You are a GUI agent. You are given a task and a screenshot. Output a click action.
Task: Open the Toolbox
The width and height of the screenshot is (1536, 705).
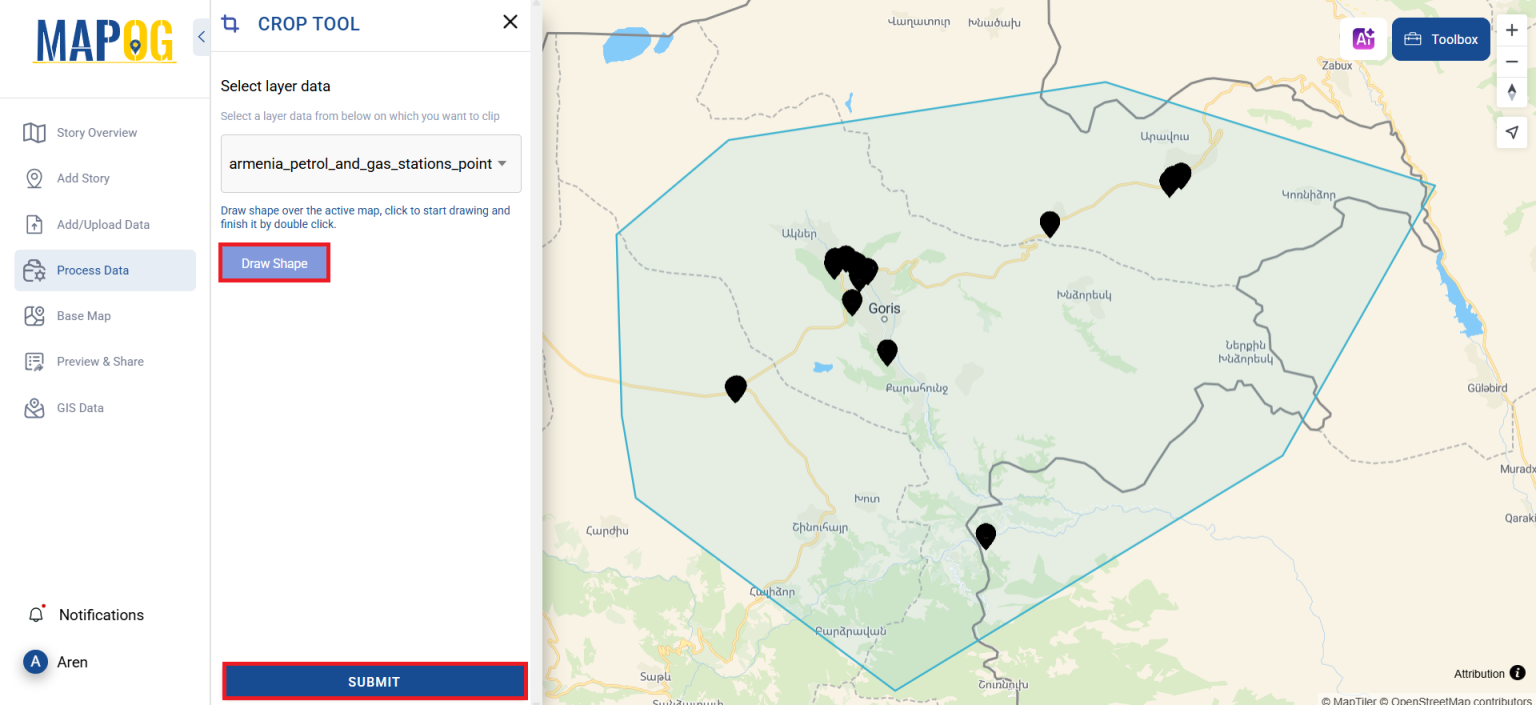1440,39
